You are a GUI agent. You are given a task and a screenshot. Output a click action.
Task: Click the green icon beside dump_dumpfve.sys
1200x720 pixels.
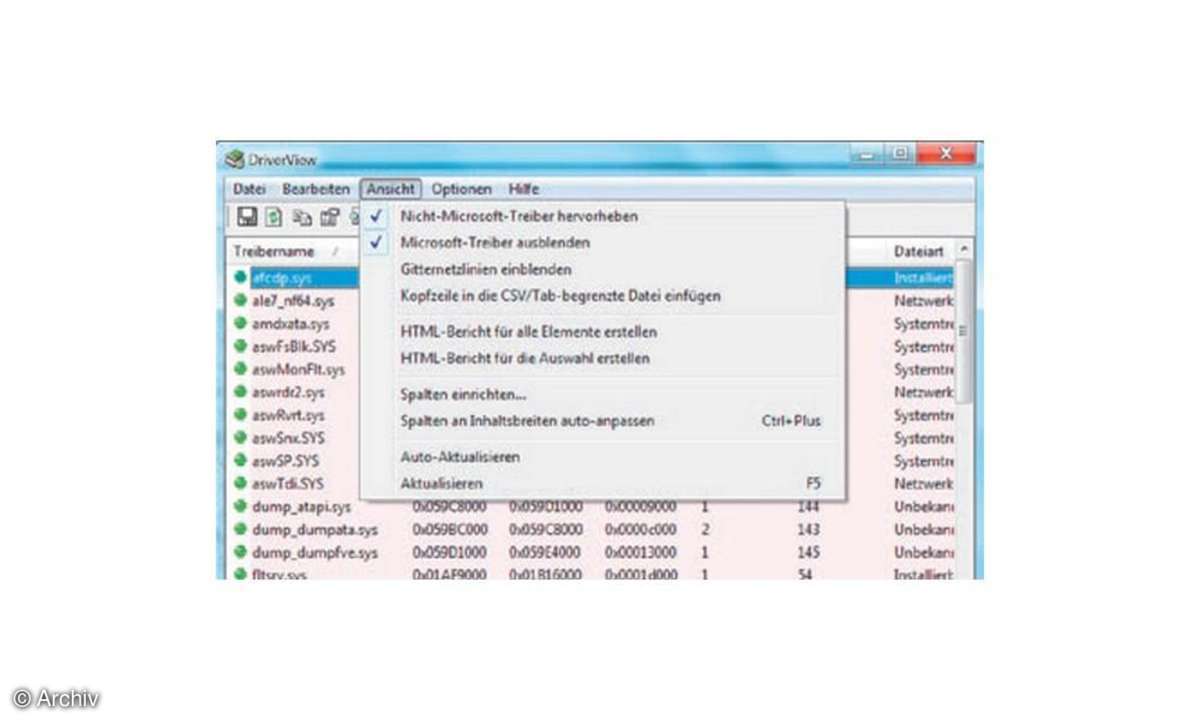tap(240, 552)
